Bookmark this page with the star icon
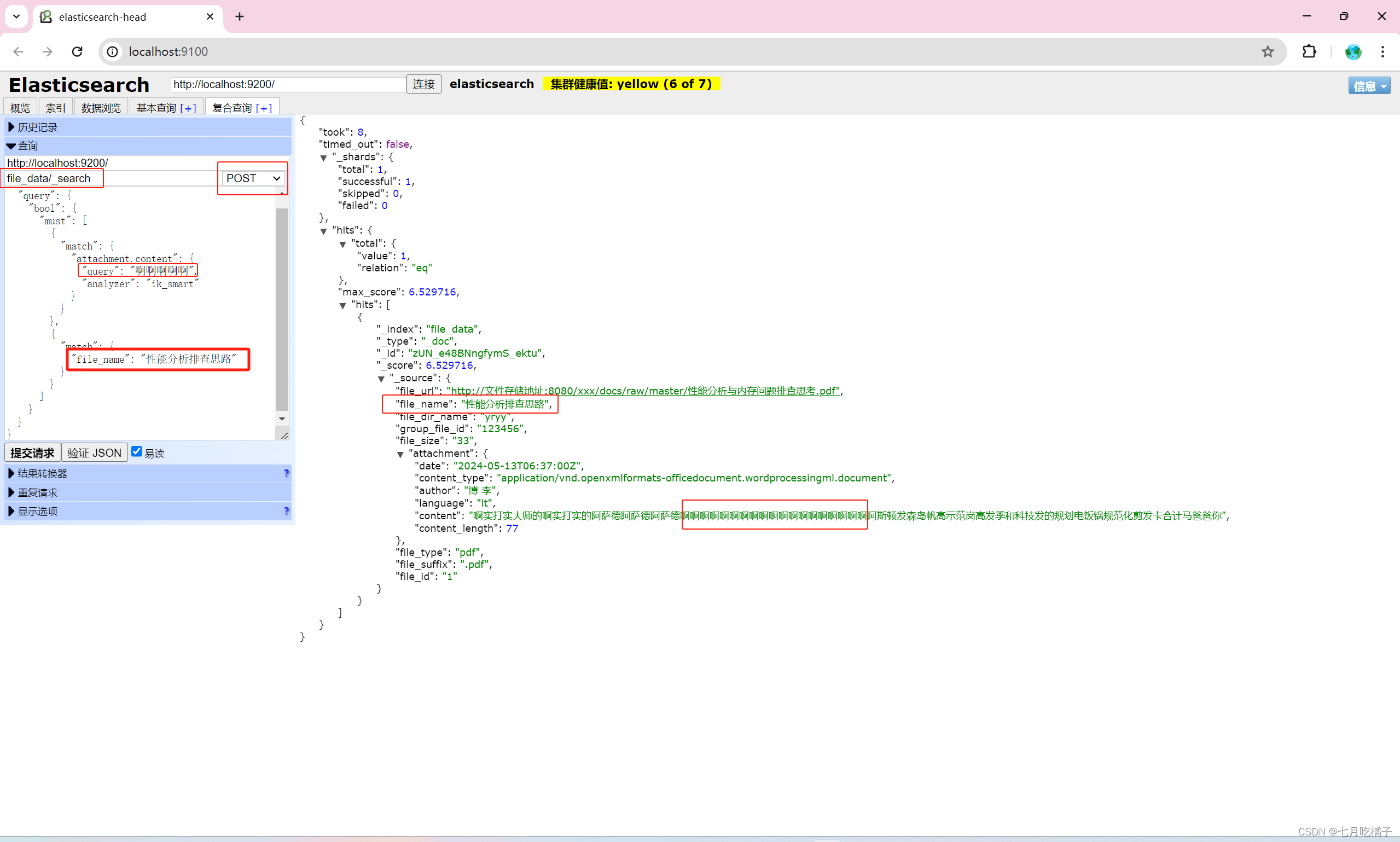This screenshot has width=1400, height=842. point(1268,51)
